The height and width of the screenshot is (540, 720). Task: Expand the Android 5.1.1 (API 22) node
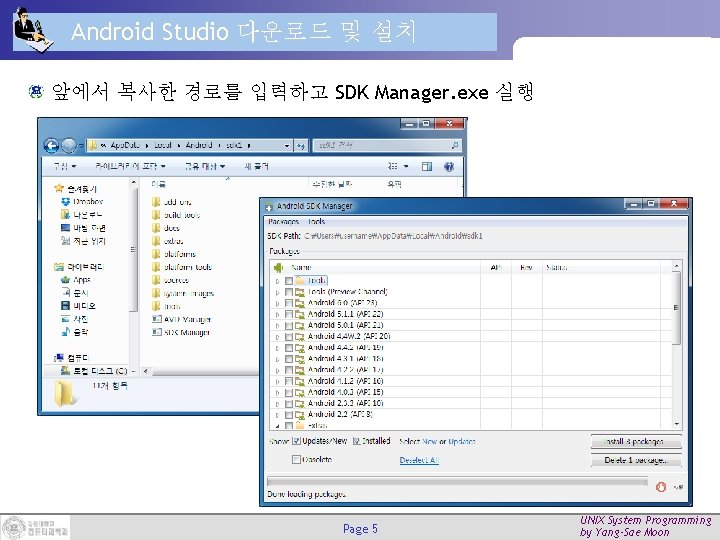[x=277, y=315]
